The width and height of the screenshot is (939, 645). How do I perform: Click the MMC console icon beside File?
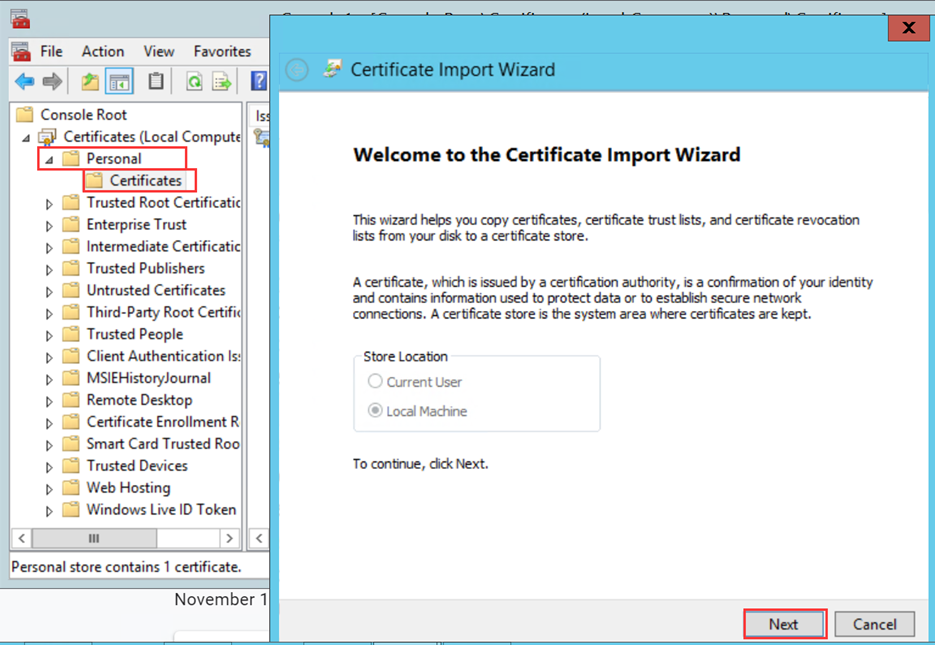(x=21, y=52)
